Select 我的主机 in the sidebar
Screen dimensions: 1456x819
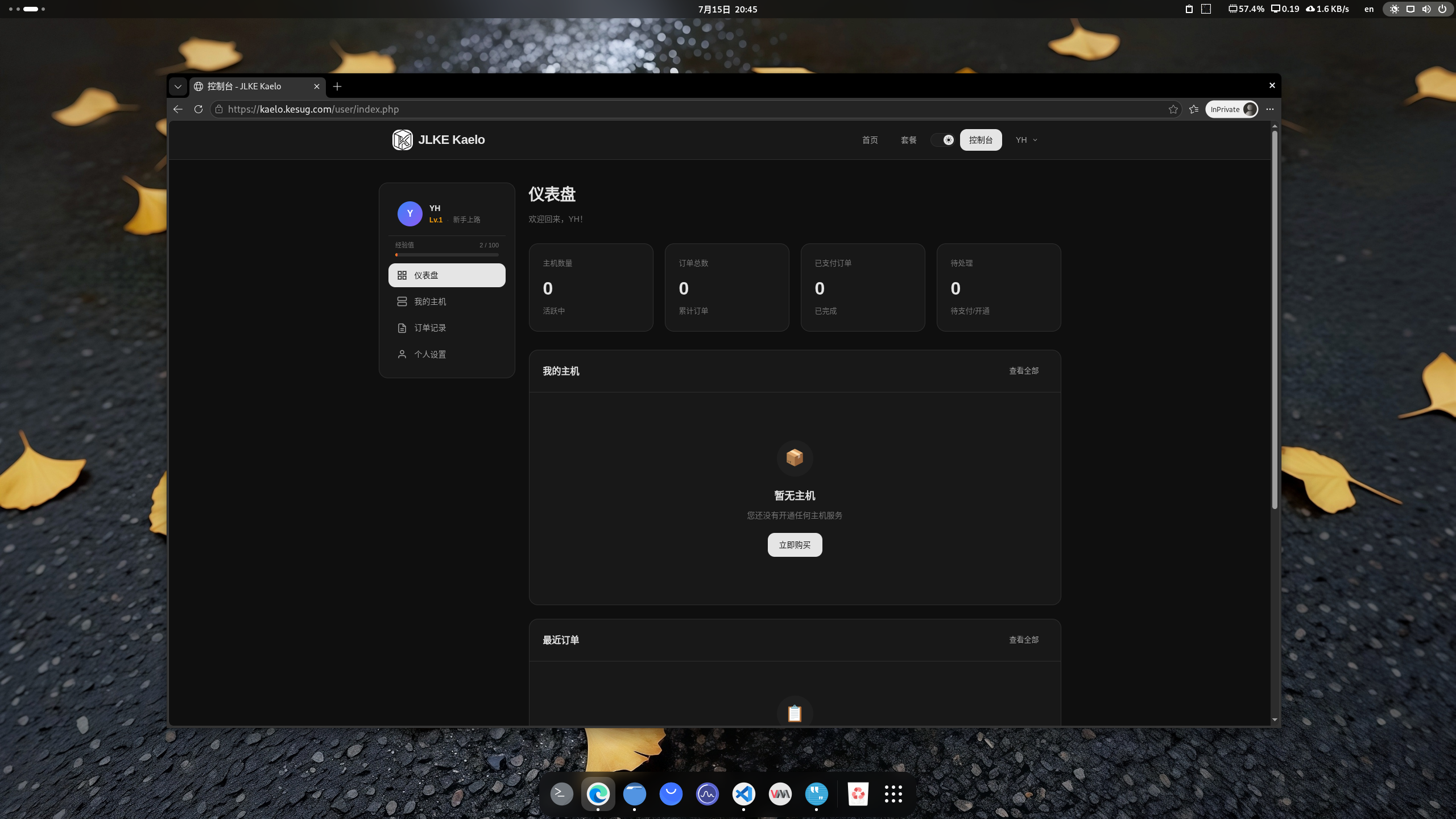(x=447, y=301)
